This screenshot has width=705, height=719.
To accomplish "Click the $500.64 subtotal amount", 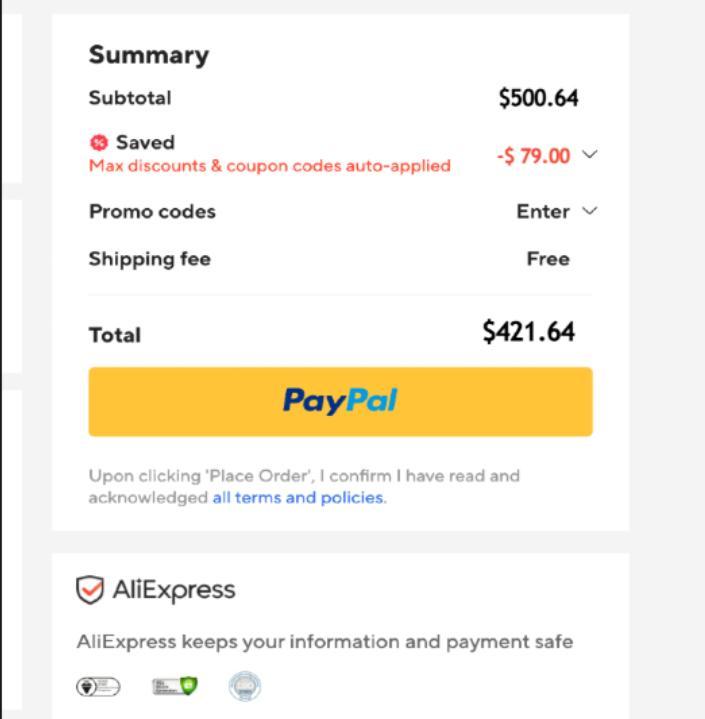I will [538, 98].
